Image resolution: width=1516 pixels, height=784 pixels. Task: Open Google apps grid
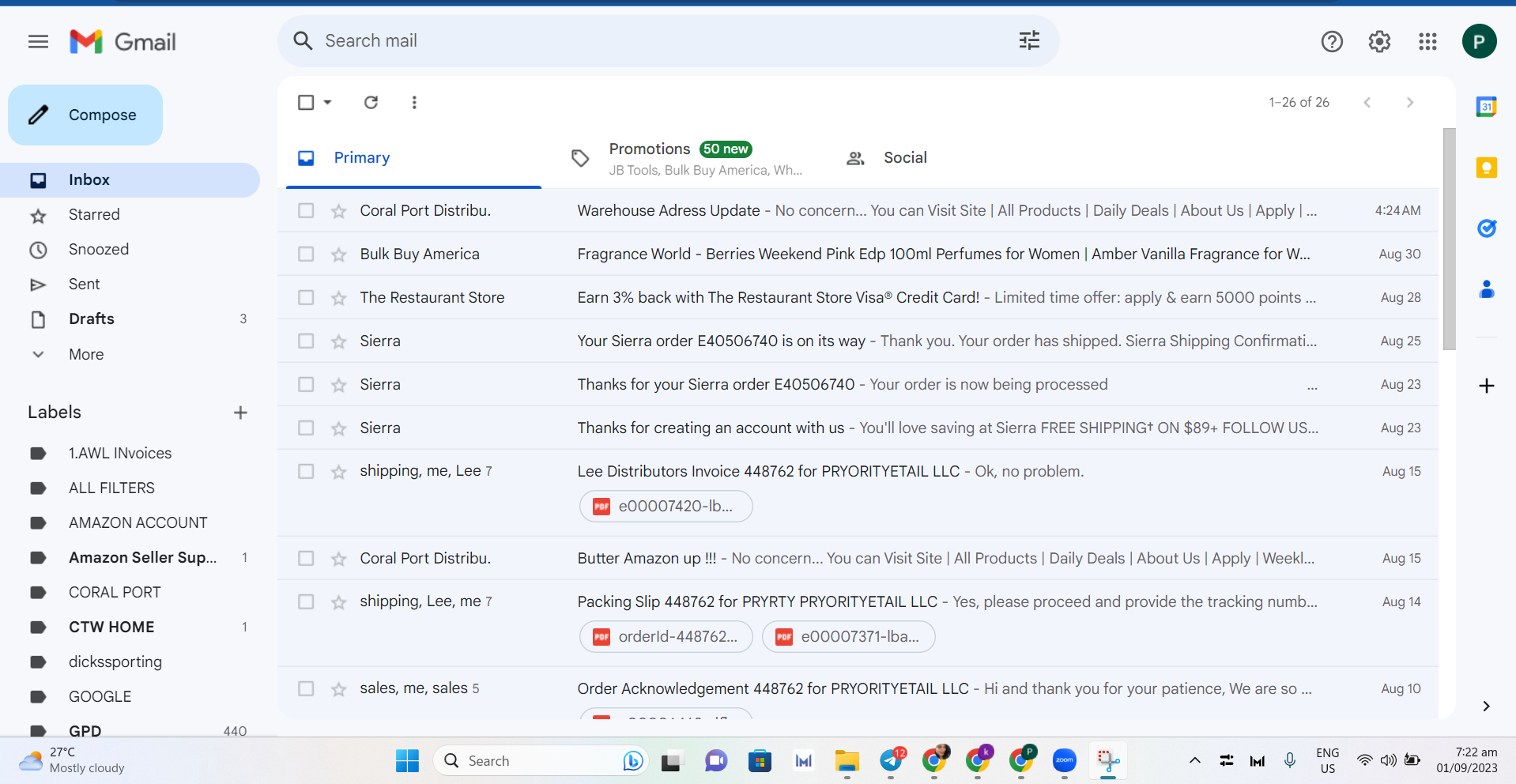point(1427,41)
